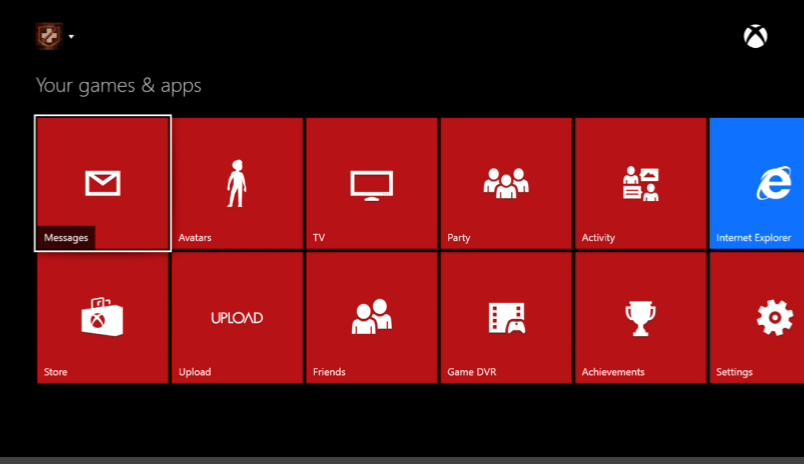Select the "Achievements" label text

(613, 372)
